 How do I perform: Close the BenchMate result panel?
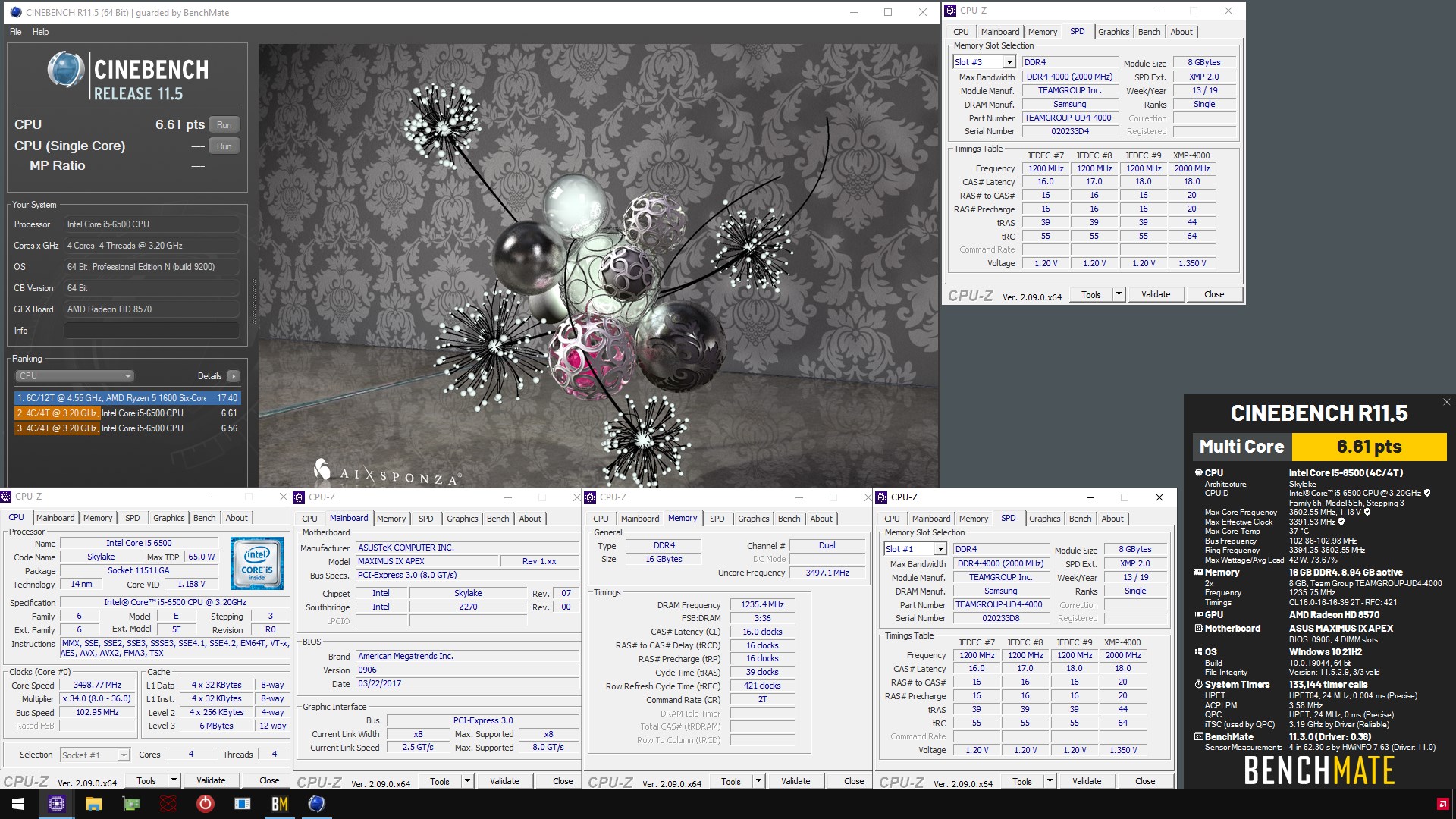[1446, 402]
